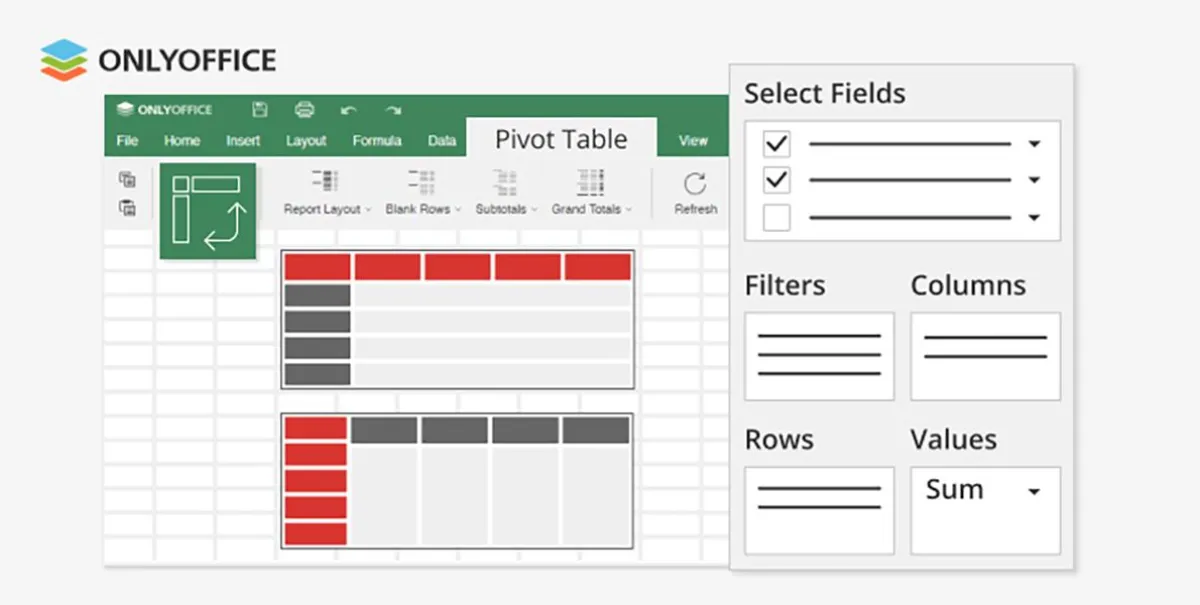Uncheck the second field checkbox
This screenshot has height=605, width=1200.
coord(776,181)
